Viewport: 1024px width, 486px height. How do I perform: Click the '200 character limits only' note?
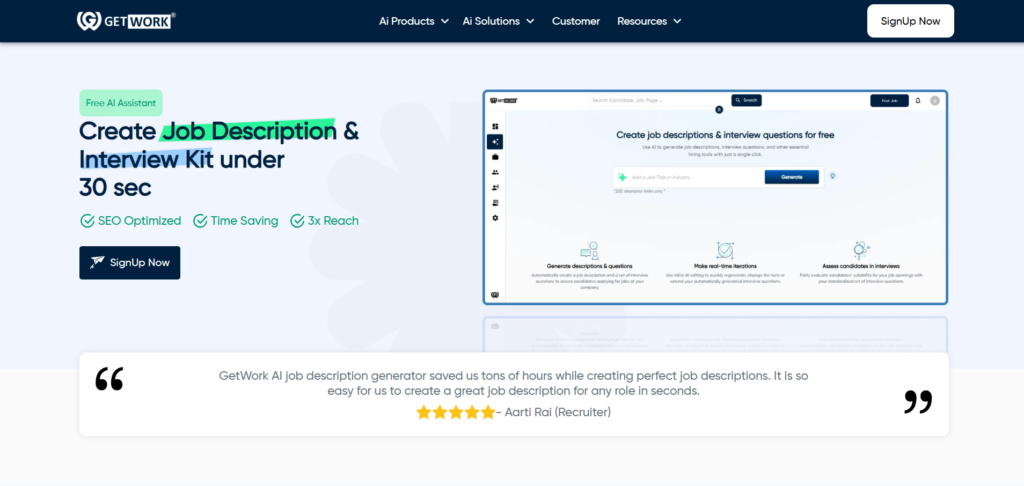[x=639, y=191]
